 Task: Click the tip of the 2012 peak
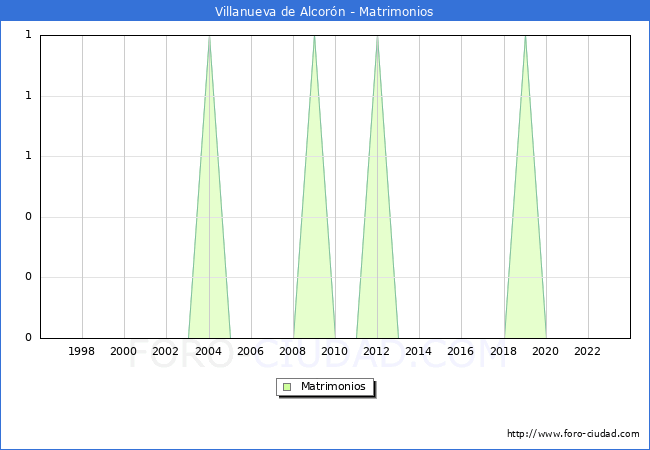pyautogui.click(x=377, y=37)
